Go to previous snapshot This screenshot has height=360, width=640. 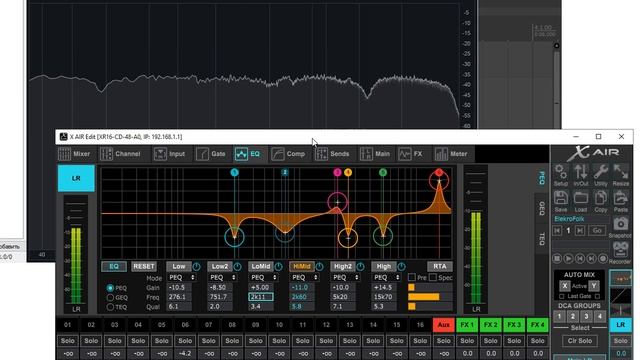[x=557, y=231]
